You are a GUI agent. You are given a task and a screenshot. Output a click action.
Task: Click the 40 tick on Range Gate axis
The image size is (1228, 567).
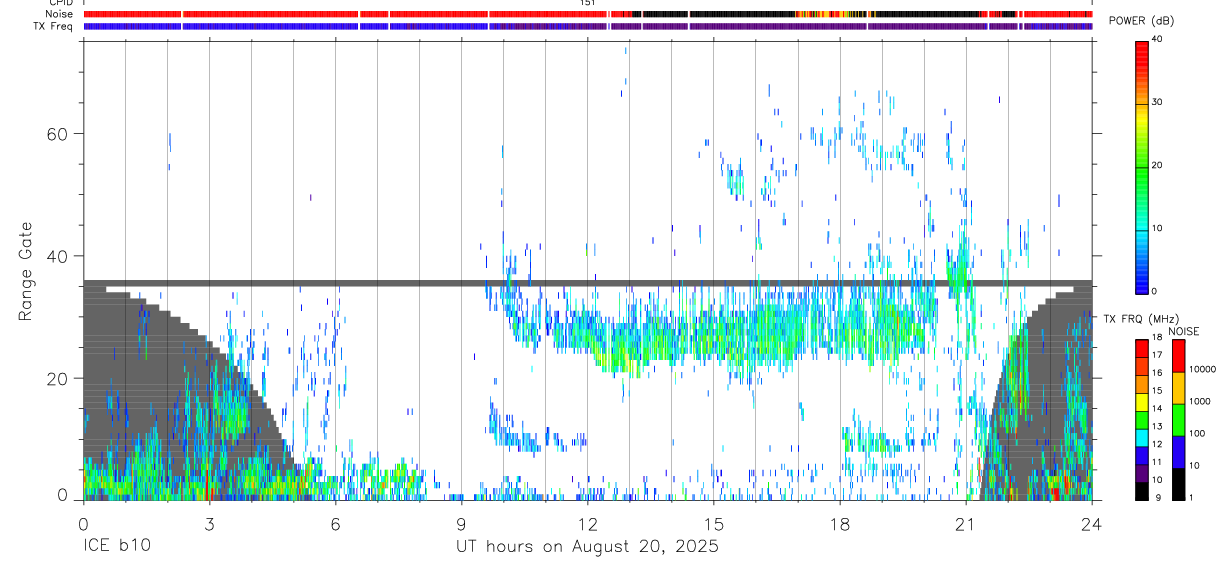58,256
